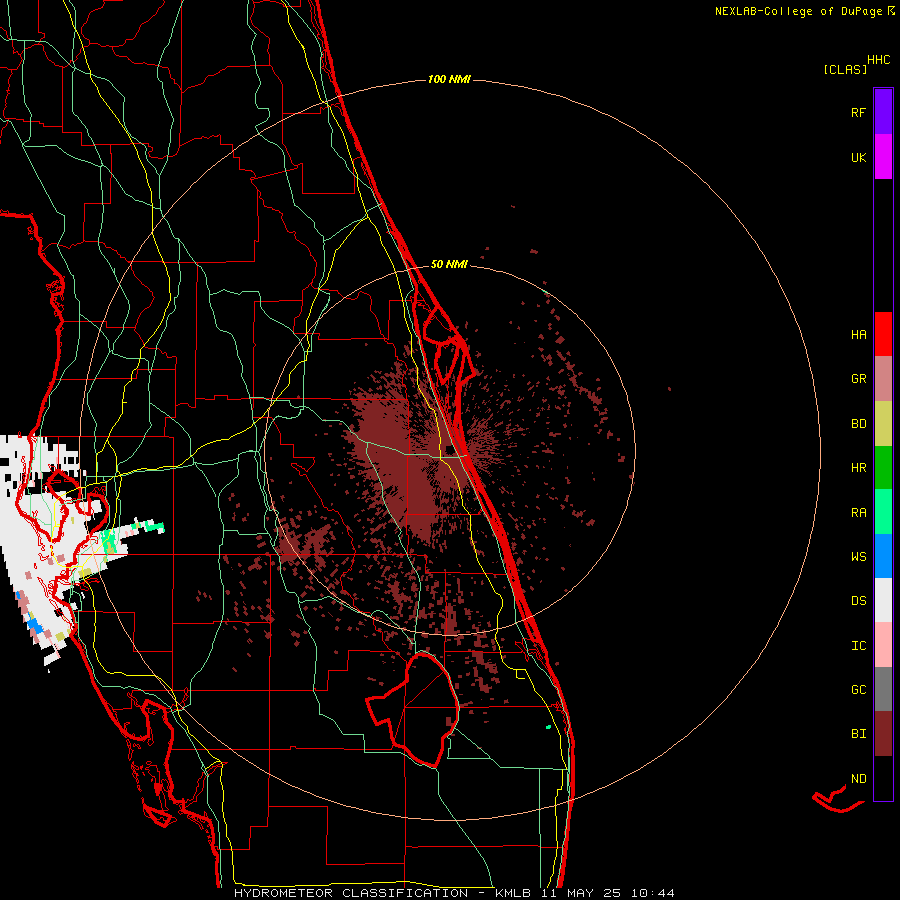Click the UK legend label
Image resolution: width=900 pixels, height=900 pixels.
(x=858, y=157)
